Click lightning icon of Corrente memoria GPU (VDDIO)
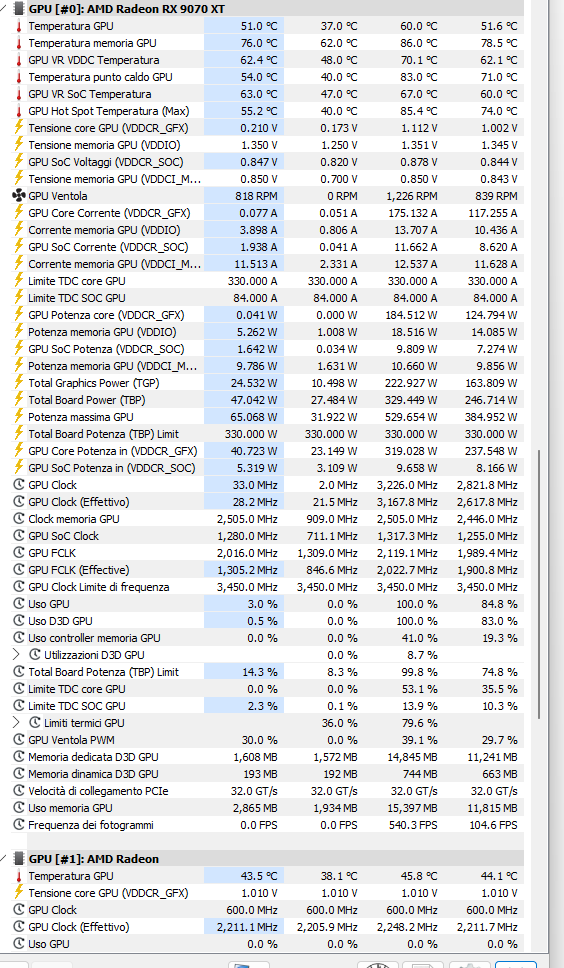564x968 pixels. click(x=19, y=230)
